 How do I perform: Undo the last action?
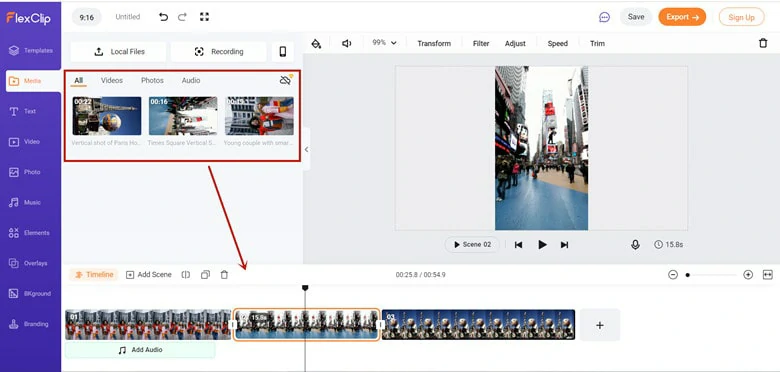tap(163, 17)
